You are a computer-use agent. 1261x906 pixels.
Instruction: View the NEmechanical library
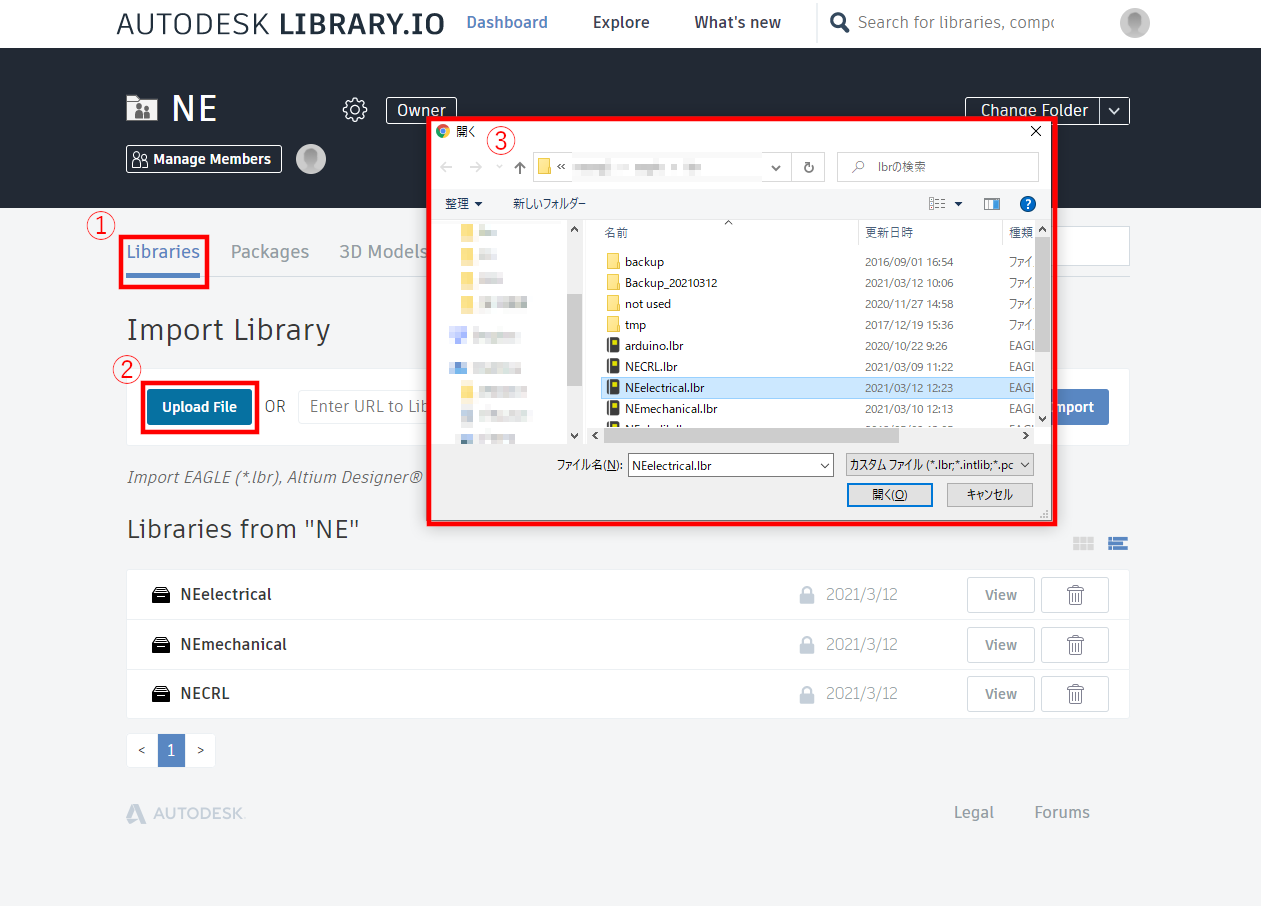1001,645
